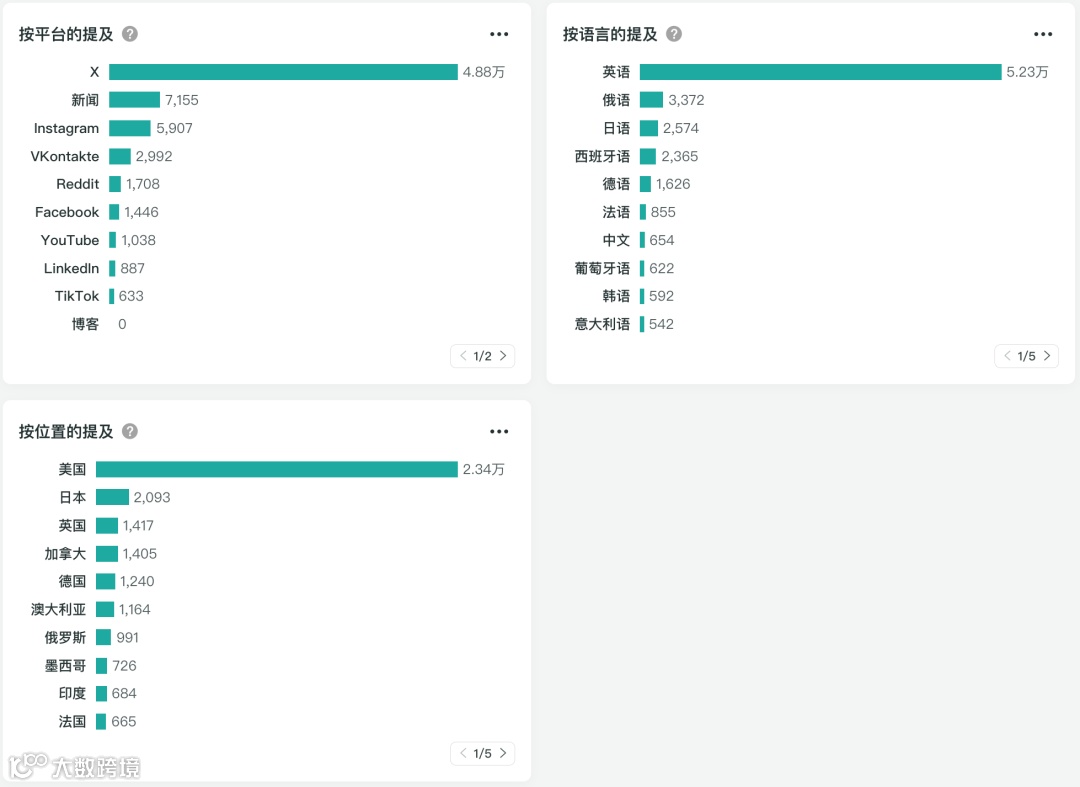Select the 英语 language bar

coord(820,72)
